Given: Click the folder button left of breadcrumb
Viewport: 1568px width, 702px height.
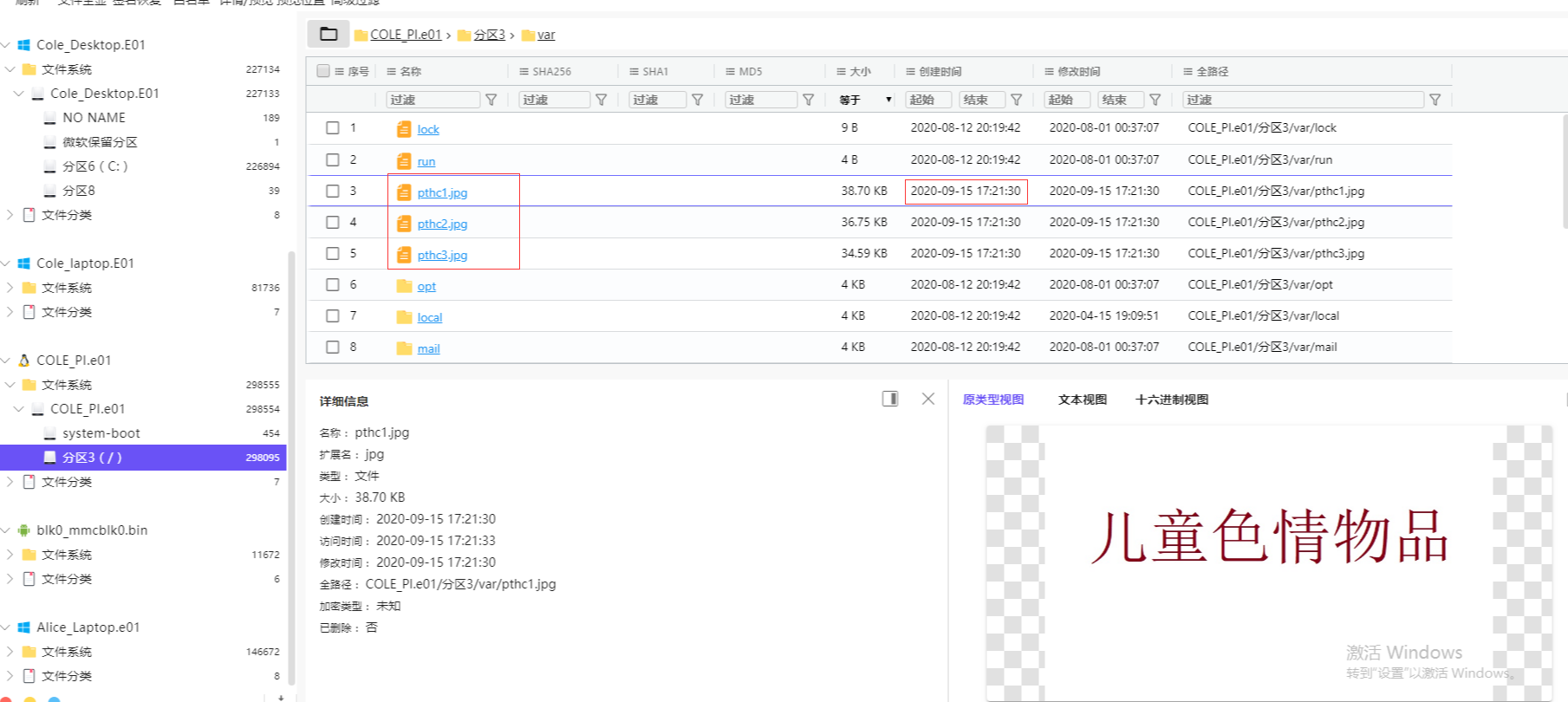Looking at the screenshot, I should tap(329, 34).
